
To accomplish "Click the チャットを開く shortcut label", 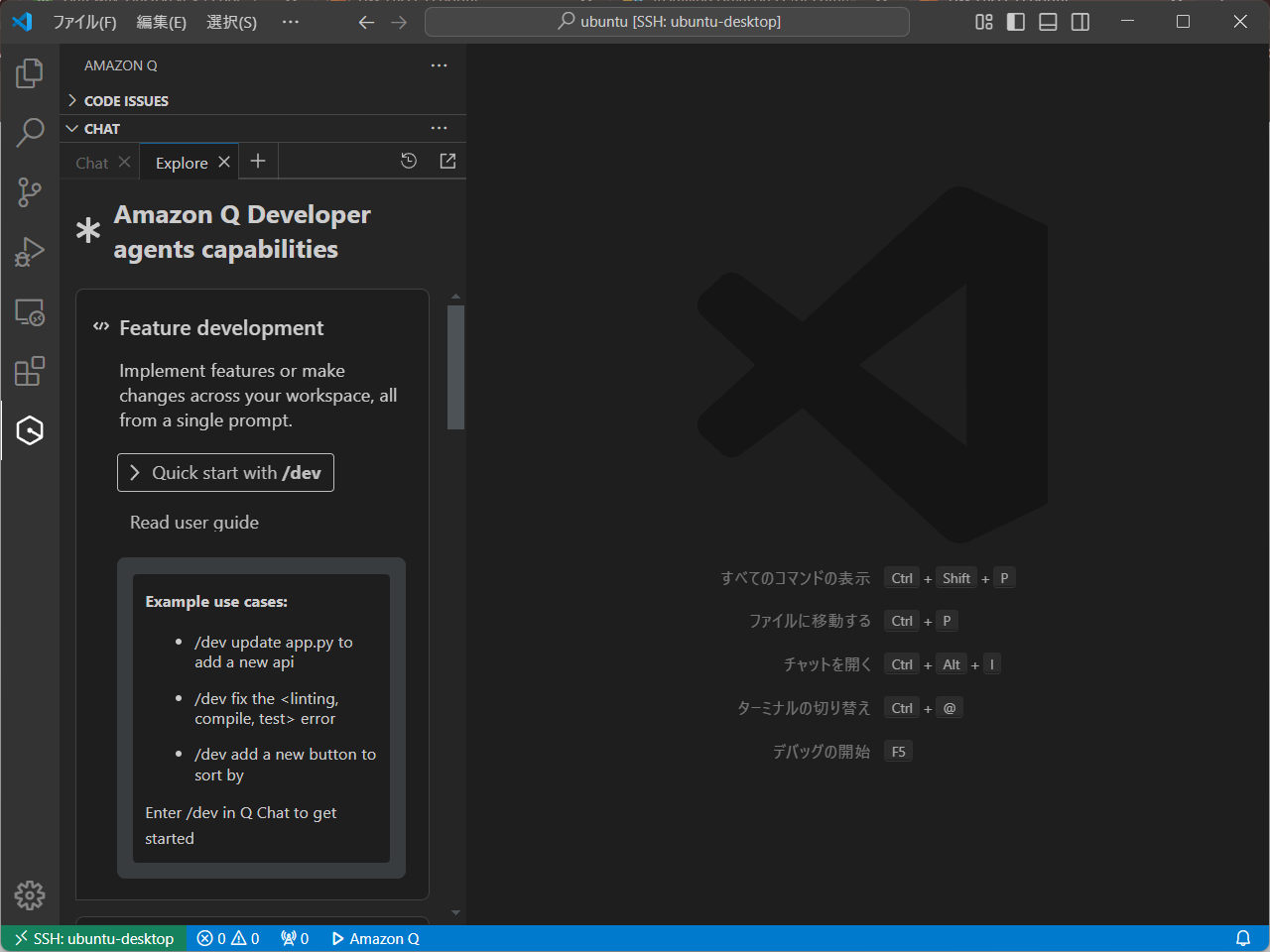I will (826, 664).
